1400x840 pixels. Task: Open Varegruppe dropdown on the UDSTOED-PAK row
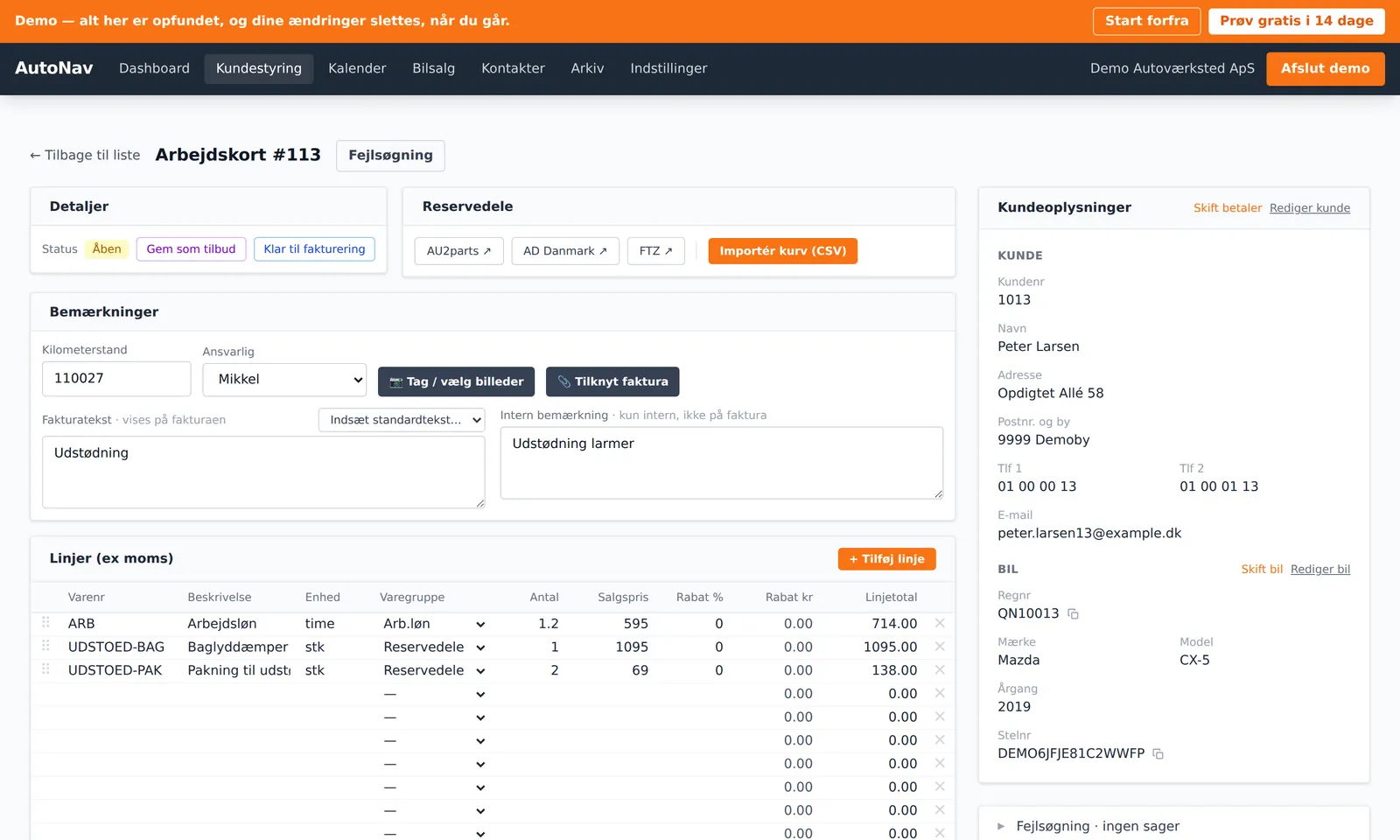[434, 670]
